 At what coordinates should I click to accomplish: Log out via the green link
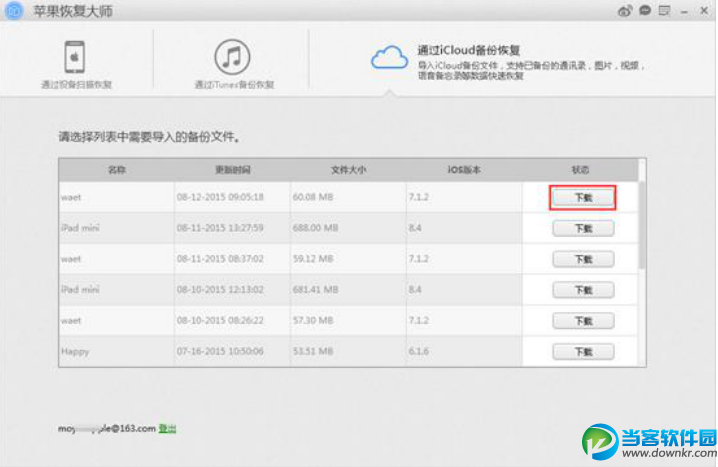167,429
